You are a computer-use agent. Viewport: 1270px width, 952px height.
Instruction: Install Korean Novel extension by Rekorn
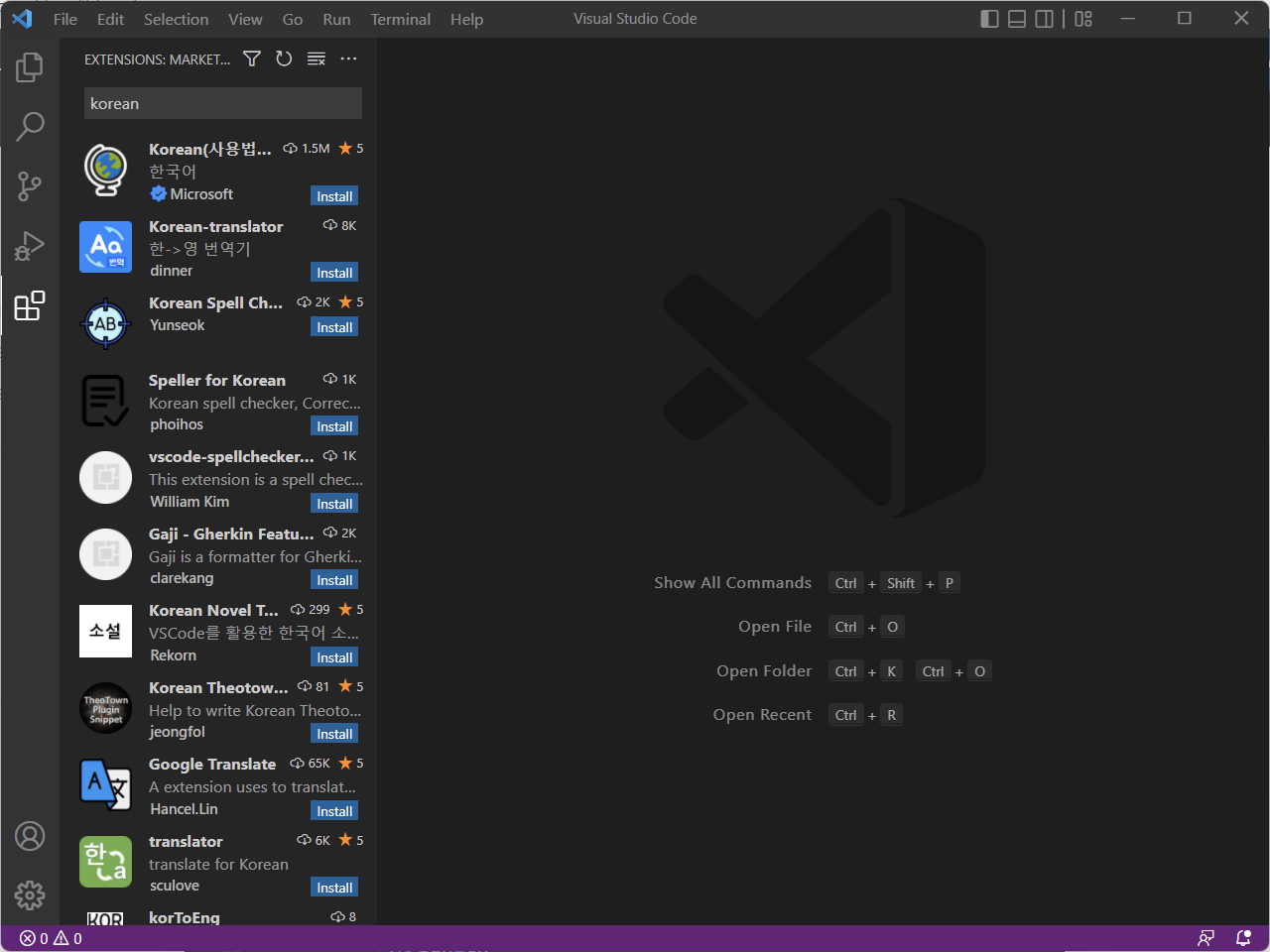pyautogui.click(x=334, y=657)
